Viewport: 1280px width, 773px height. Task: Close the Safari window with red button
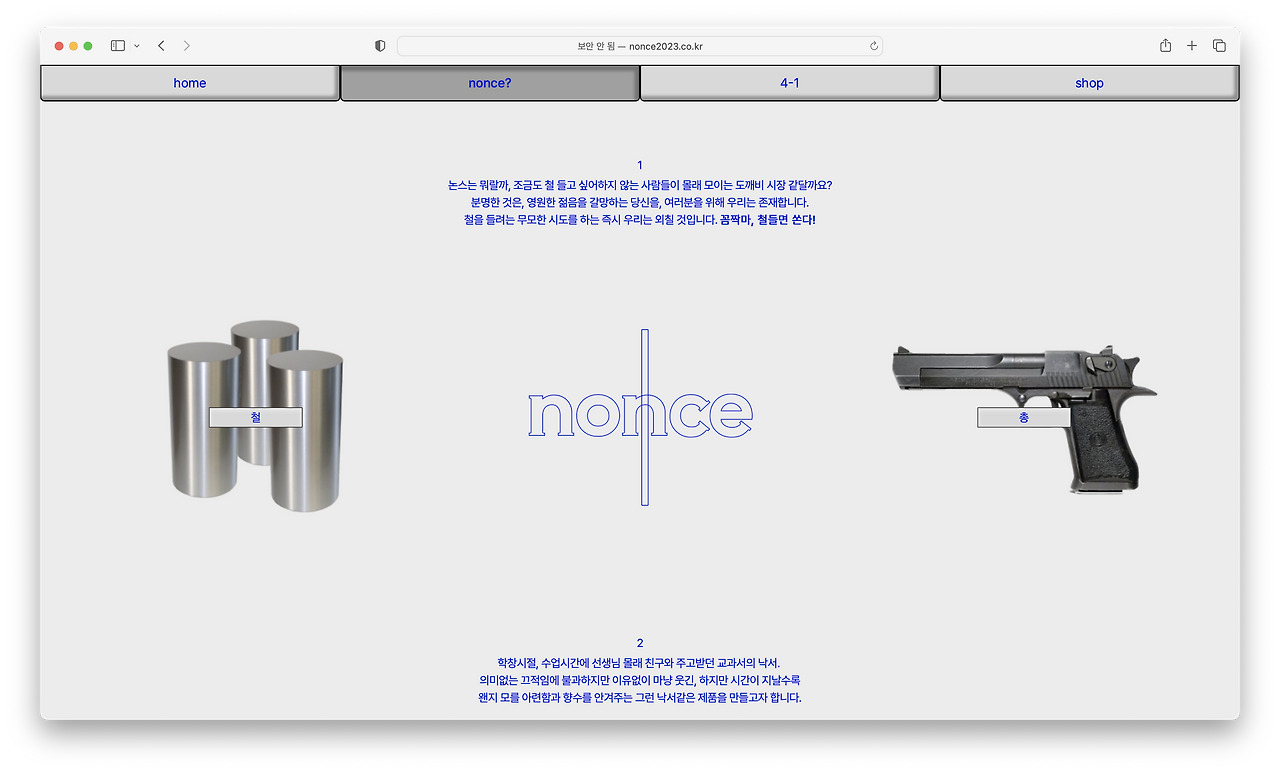(60, 46)
